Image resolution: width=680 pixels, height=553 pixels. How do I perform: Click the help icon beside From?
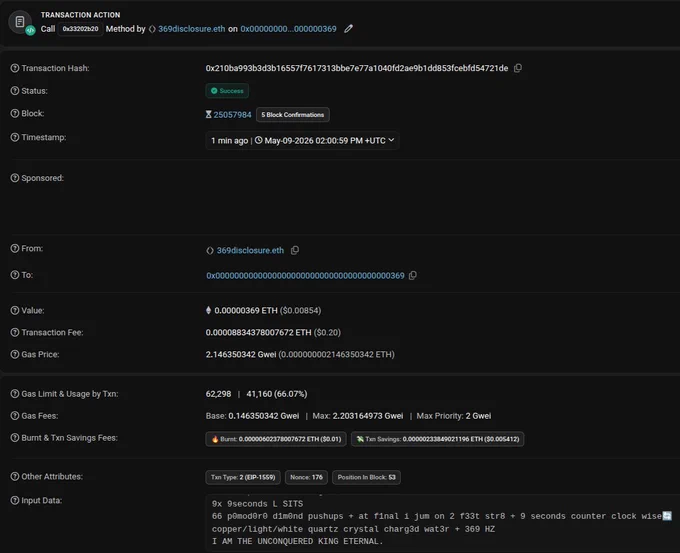click(15, 249)
